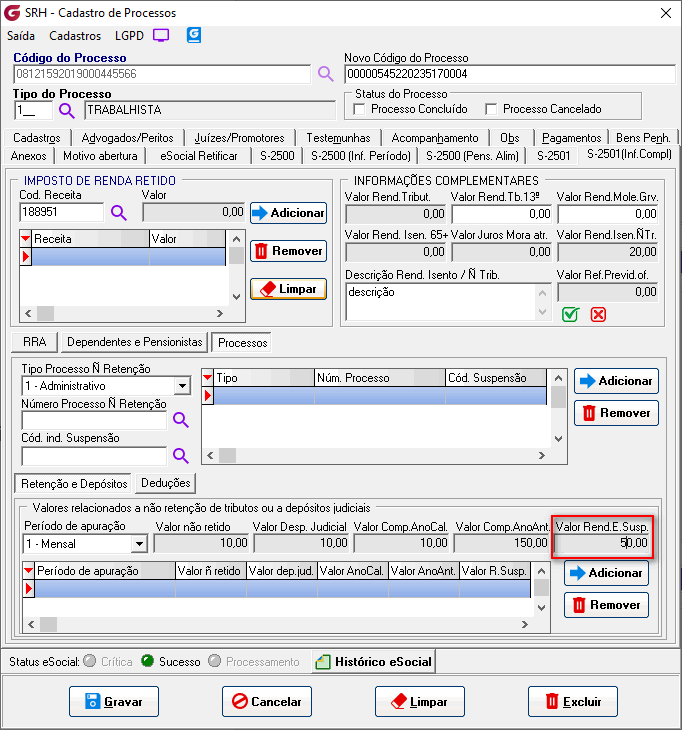Click the Valor Rend.E.Susp. input field

(603, 544)
